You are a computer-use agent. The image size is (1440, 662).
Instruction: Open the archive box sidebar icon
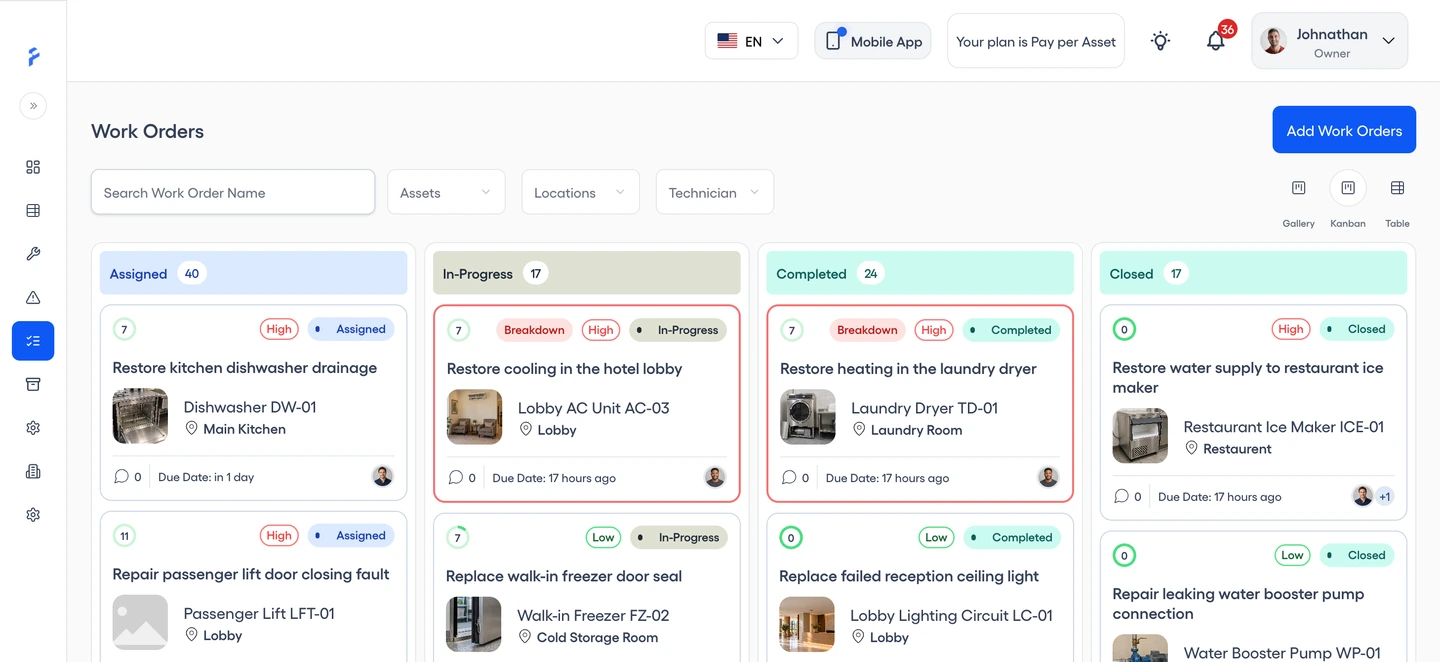pos(33,384)
